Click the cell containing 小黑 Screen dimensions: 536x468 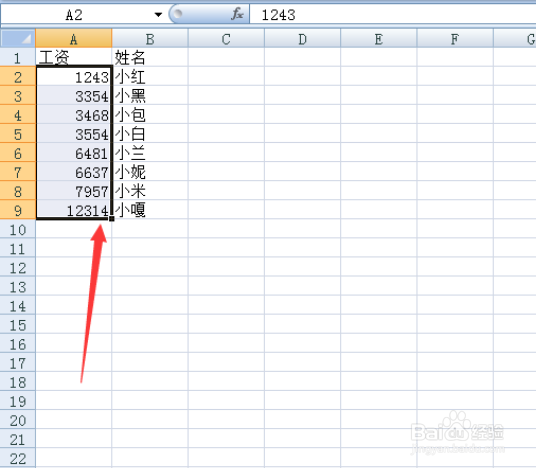(x=150, y=95)
